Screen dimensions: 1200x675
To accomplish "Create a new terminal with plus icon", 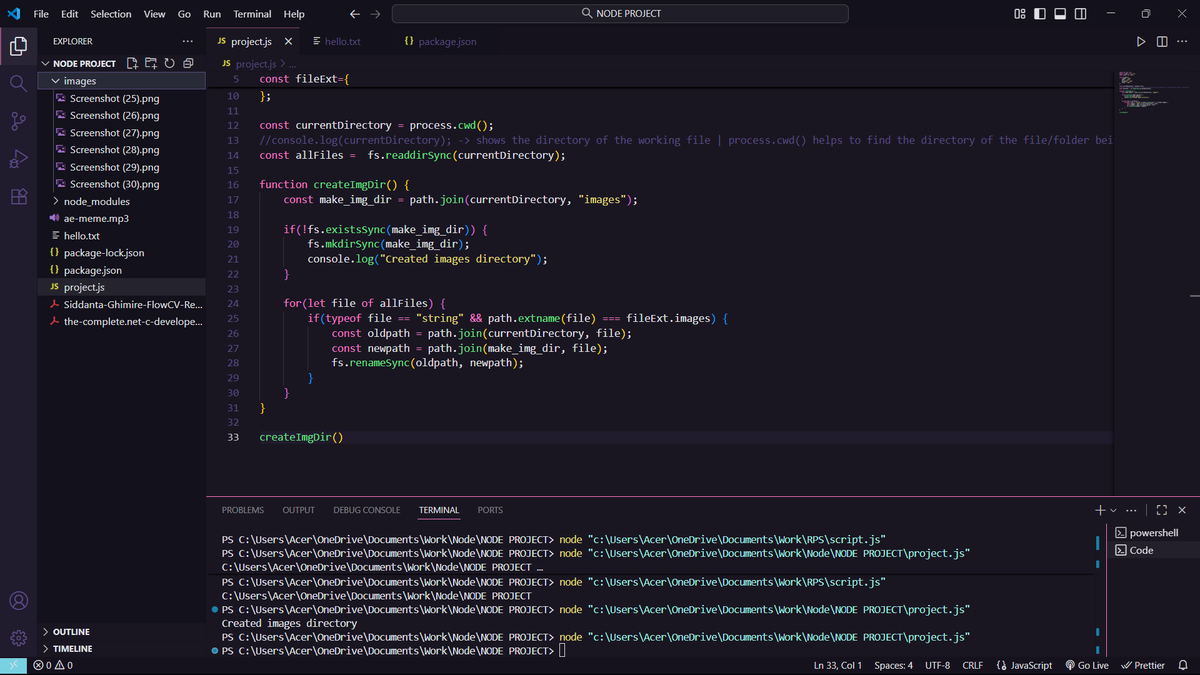I will [x=1100, y=510].
